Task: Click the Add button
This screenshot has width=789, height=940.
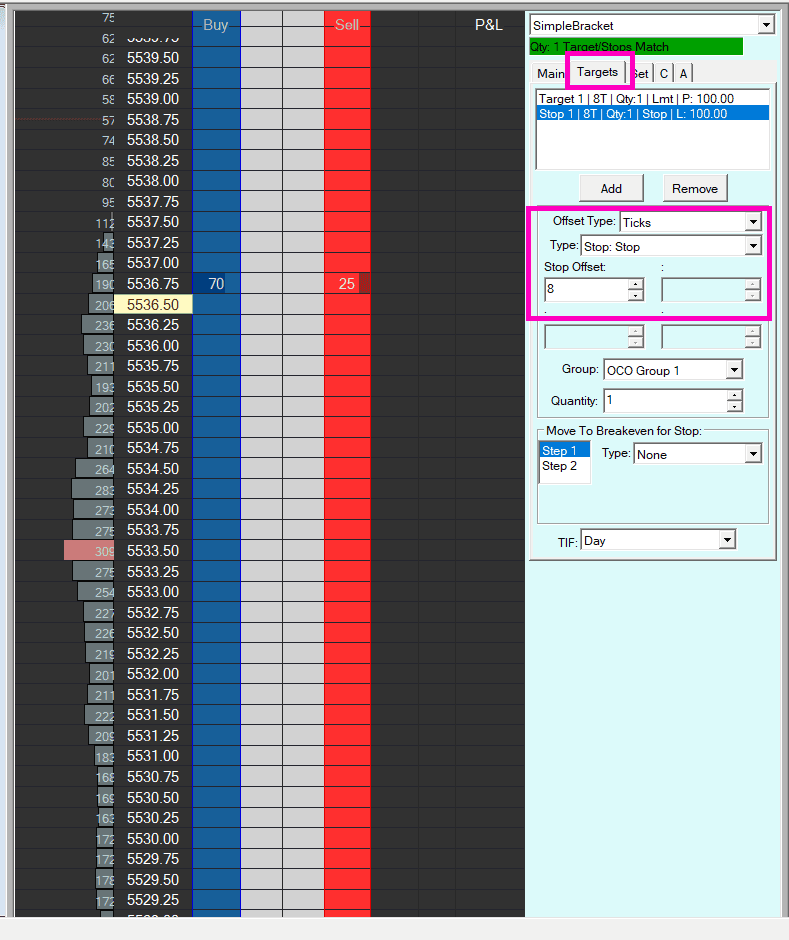Action: pyautogui.click(x=611, y=188)
